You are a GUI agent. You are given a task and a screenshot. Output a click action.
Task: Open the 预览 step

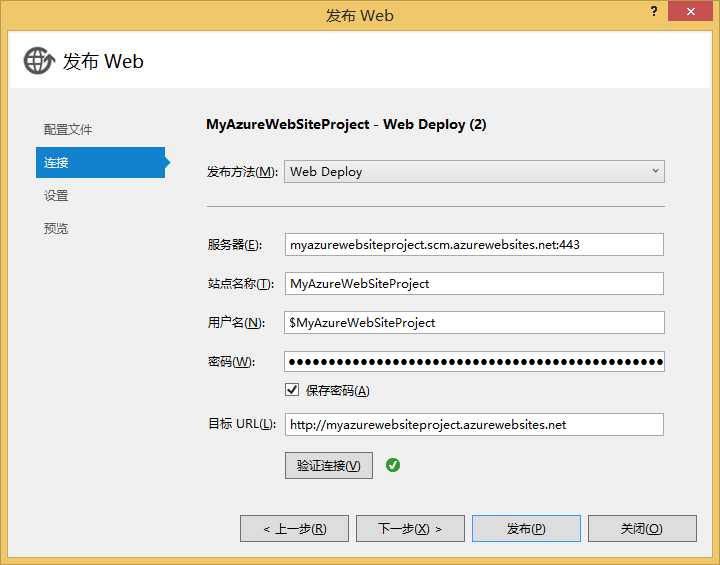(x=56, y=228)
